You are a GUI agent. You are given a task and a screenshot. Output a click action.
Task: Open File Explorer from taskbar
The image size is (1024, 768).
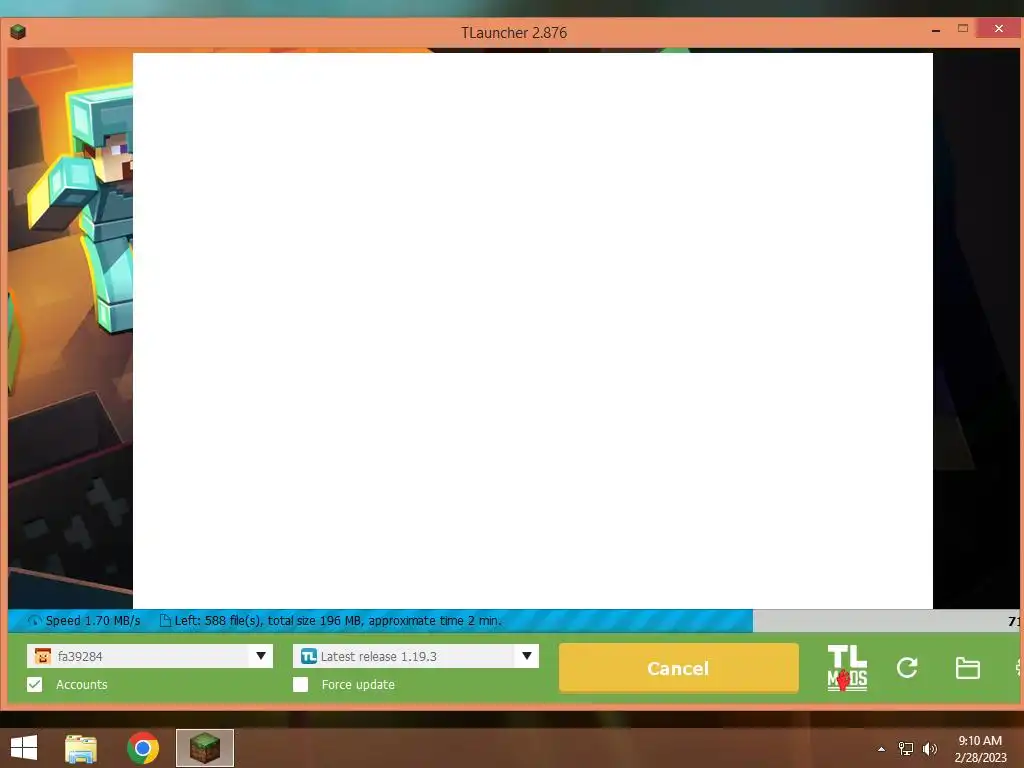coord(81,748)
